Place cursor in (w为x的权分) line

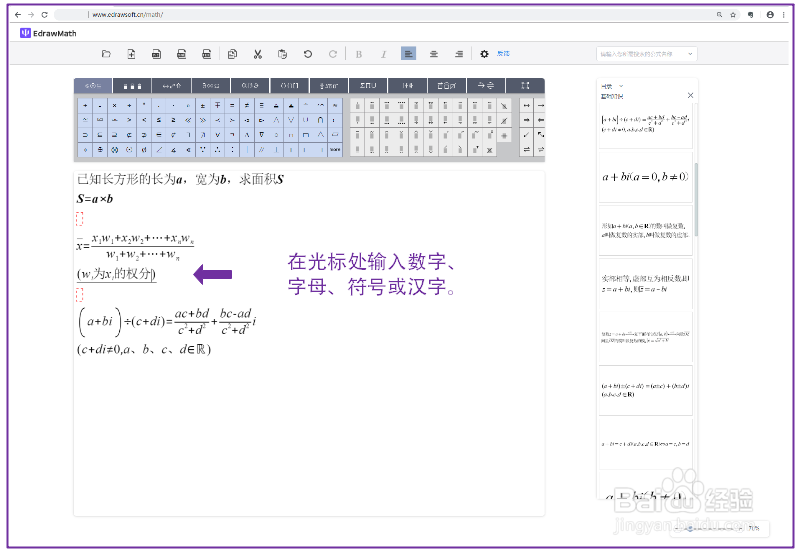(x=116, y=274)
